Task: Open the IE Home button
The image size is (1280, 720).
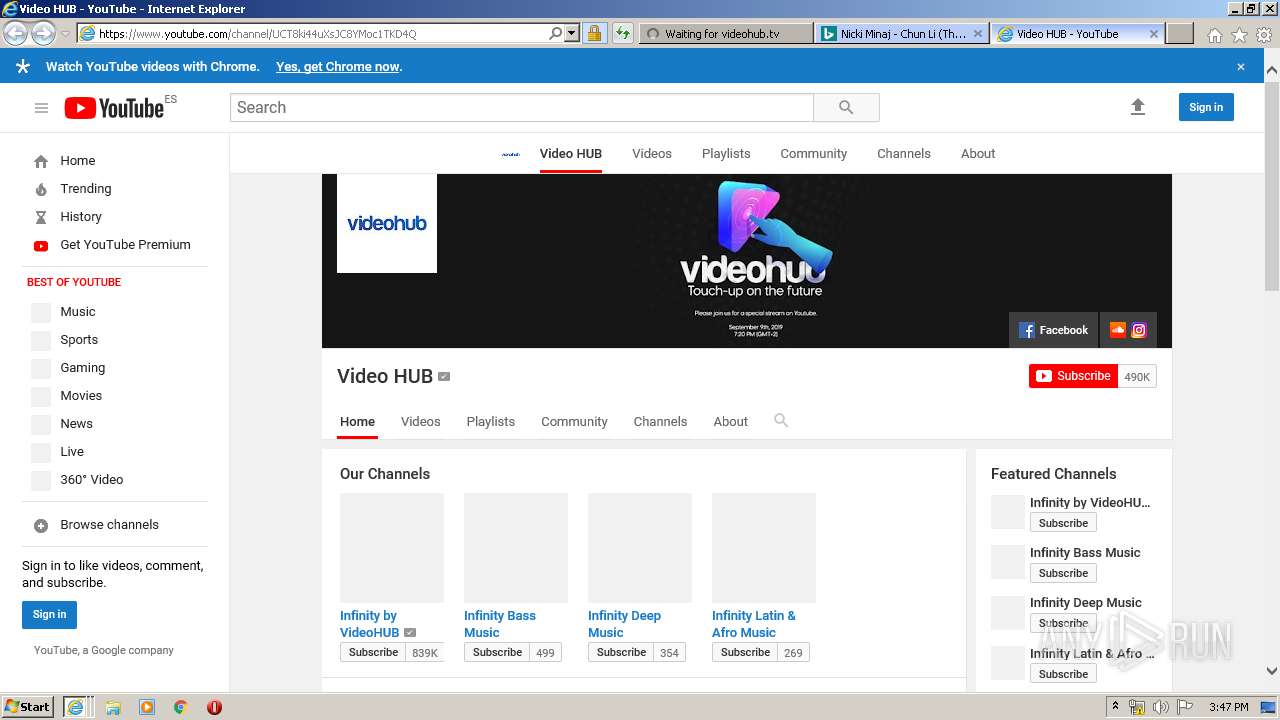Action: (x=1214, y=34)
